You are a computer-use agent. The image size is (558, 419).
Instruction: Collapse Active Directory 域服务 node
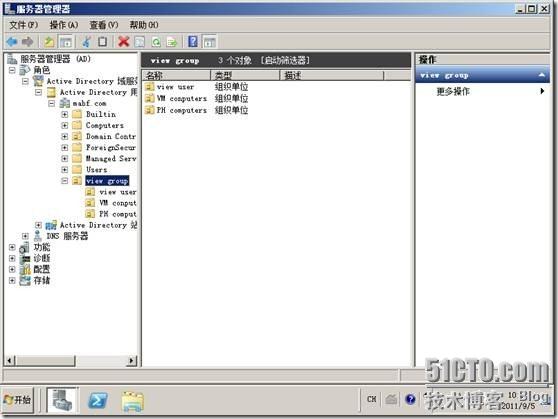pos(25,81)
